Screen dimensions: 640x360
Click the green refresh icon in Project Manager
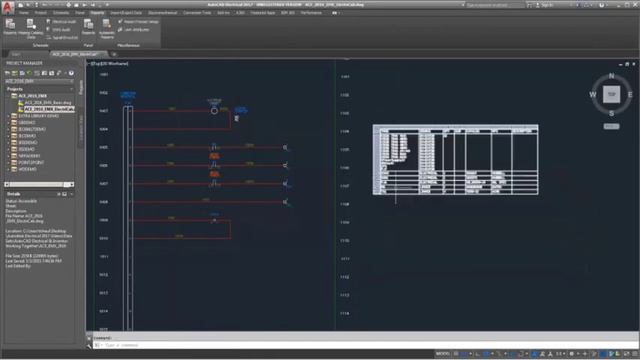click(29, 73)
